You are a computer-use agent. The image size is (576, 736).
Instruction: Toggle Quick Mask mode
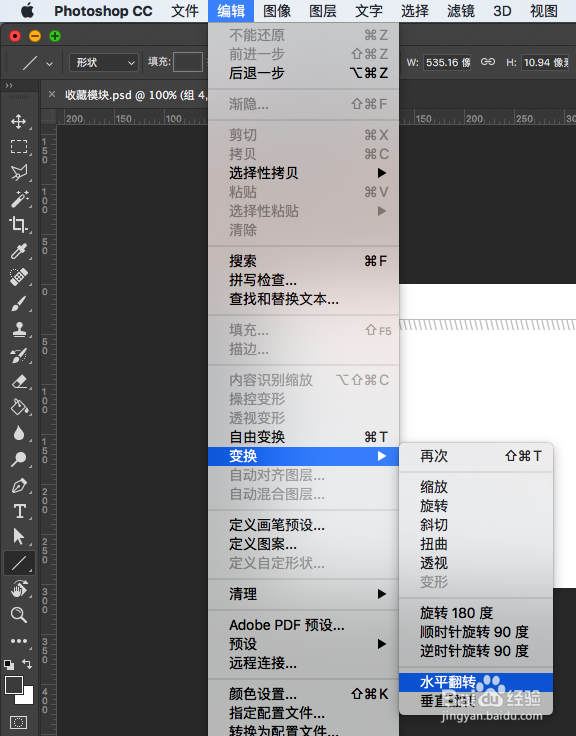click(x=19, y=722)
